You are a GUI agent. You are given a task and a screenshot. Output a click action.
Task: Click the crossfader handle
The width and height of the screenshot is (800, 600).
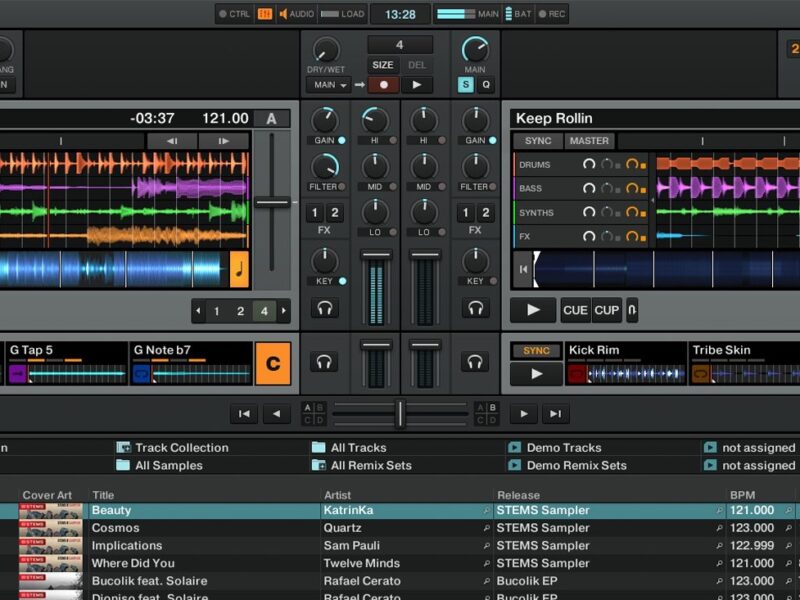[400, 413]
